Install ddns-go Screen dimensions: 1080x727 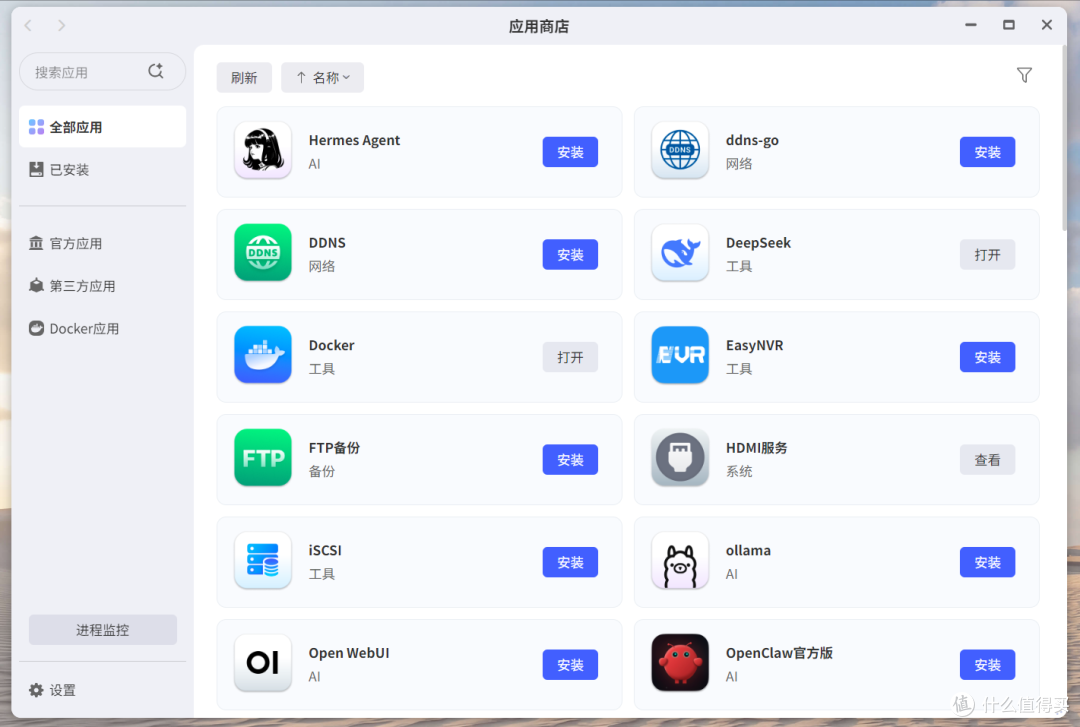point(987,152)
